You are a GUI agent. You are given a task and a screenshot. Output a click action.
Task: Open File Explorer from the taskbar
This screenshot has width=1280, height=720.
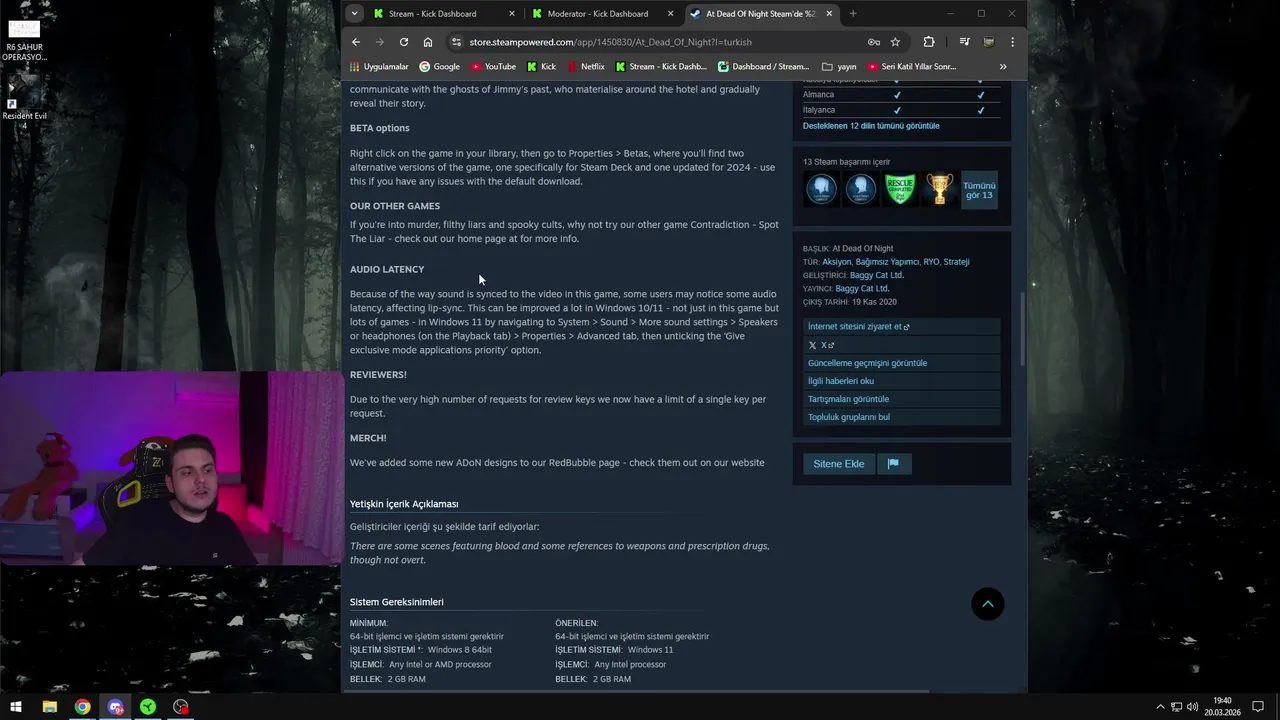tap(49, 707)
